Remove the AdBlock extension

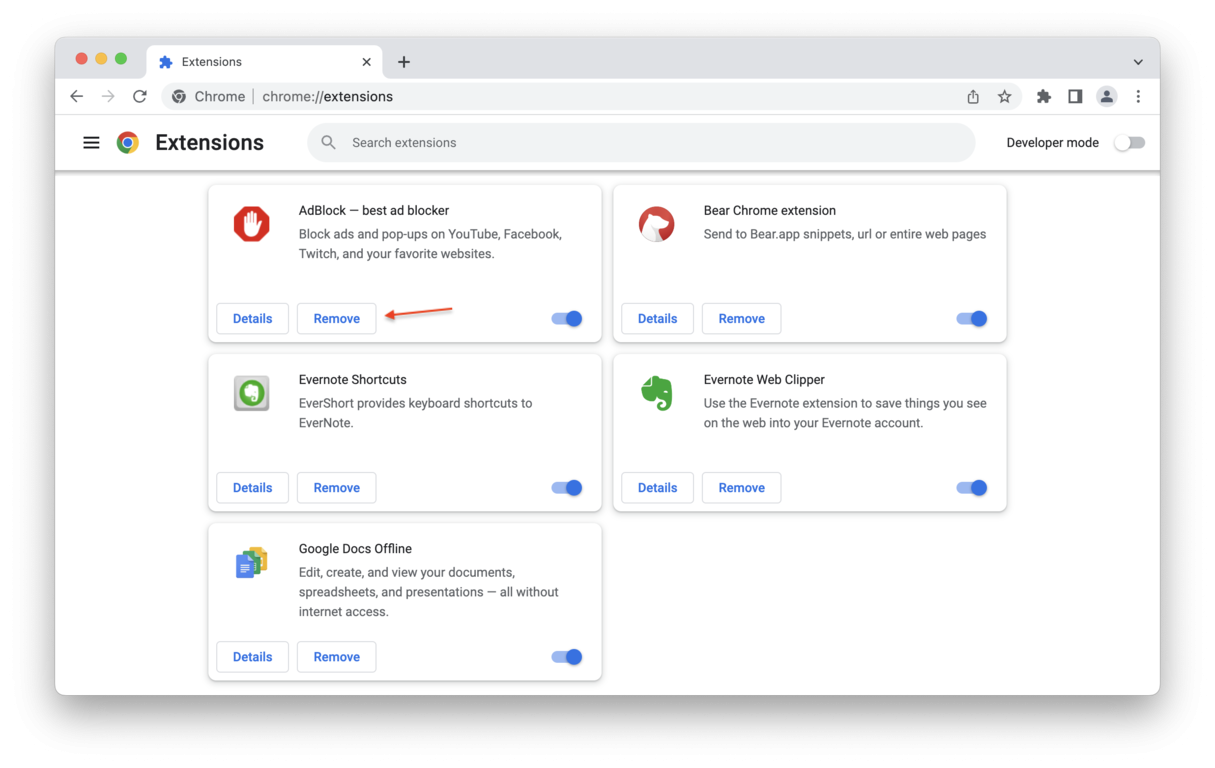coord(336,318)
